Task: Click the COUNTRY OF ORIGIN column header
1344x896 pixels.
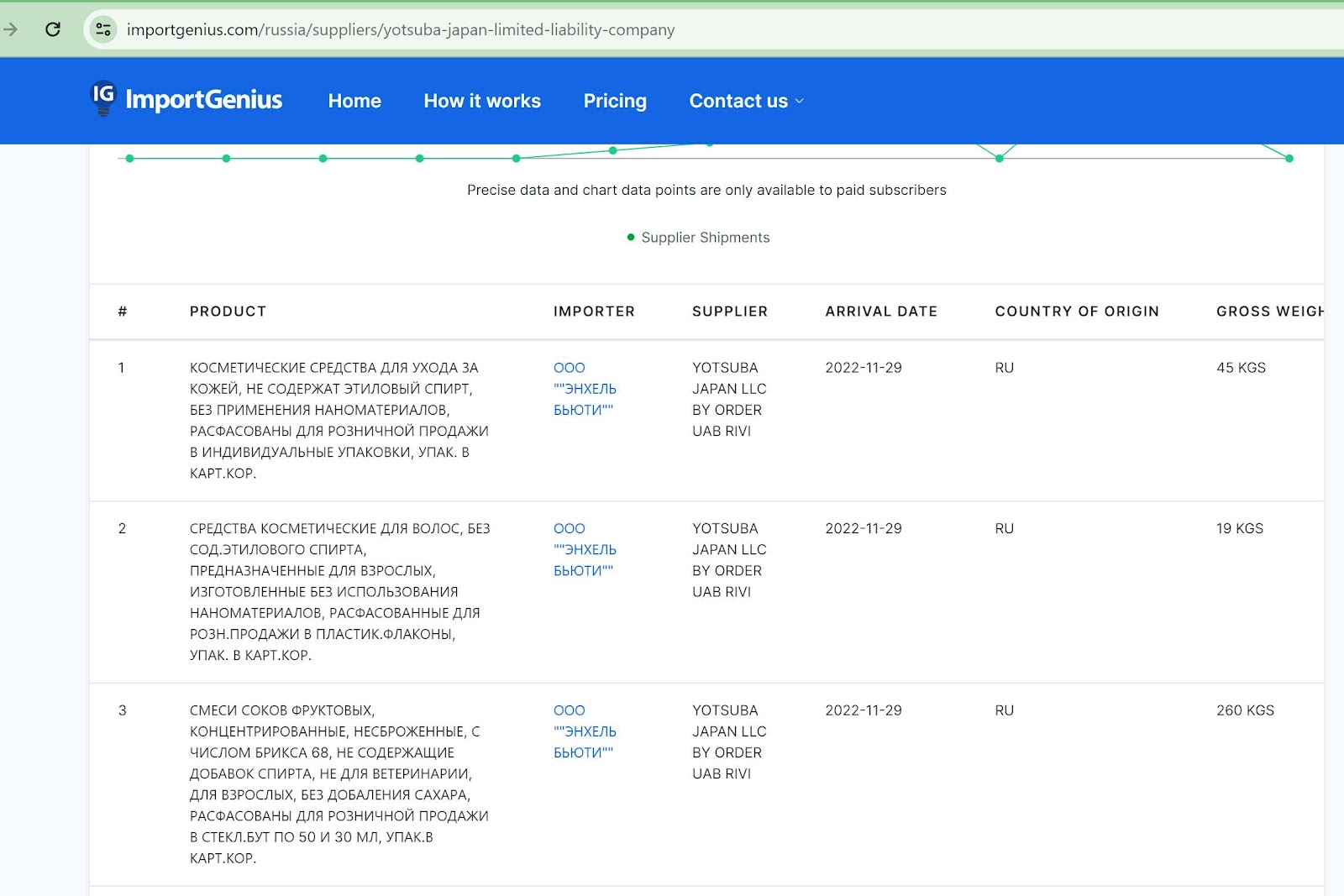Action: point(1077,312)
